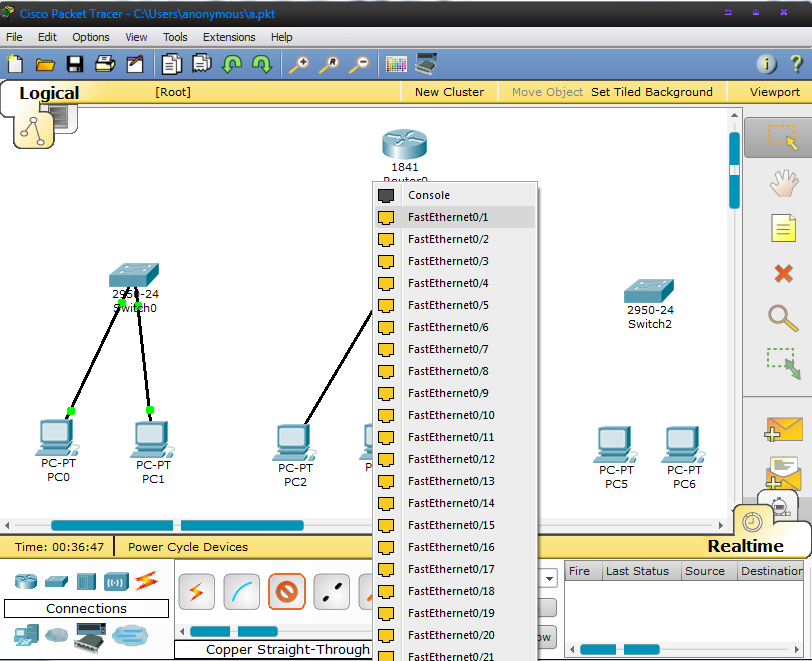Click the Router0 1841 device
Image resolution: width=812 pixels, height=661 pixels.
coord(404,144)
